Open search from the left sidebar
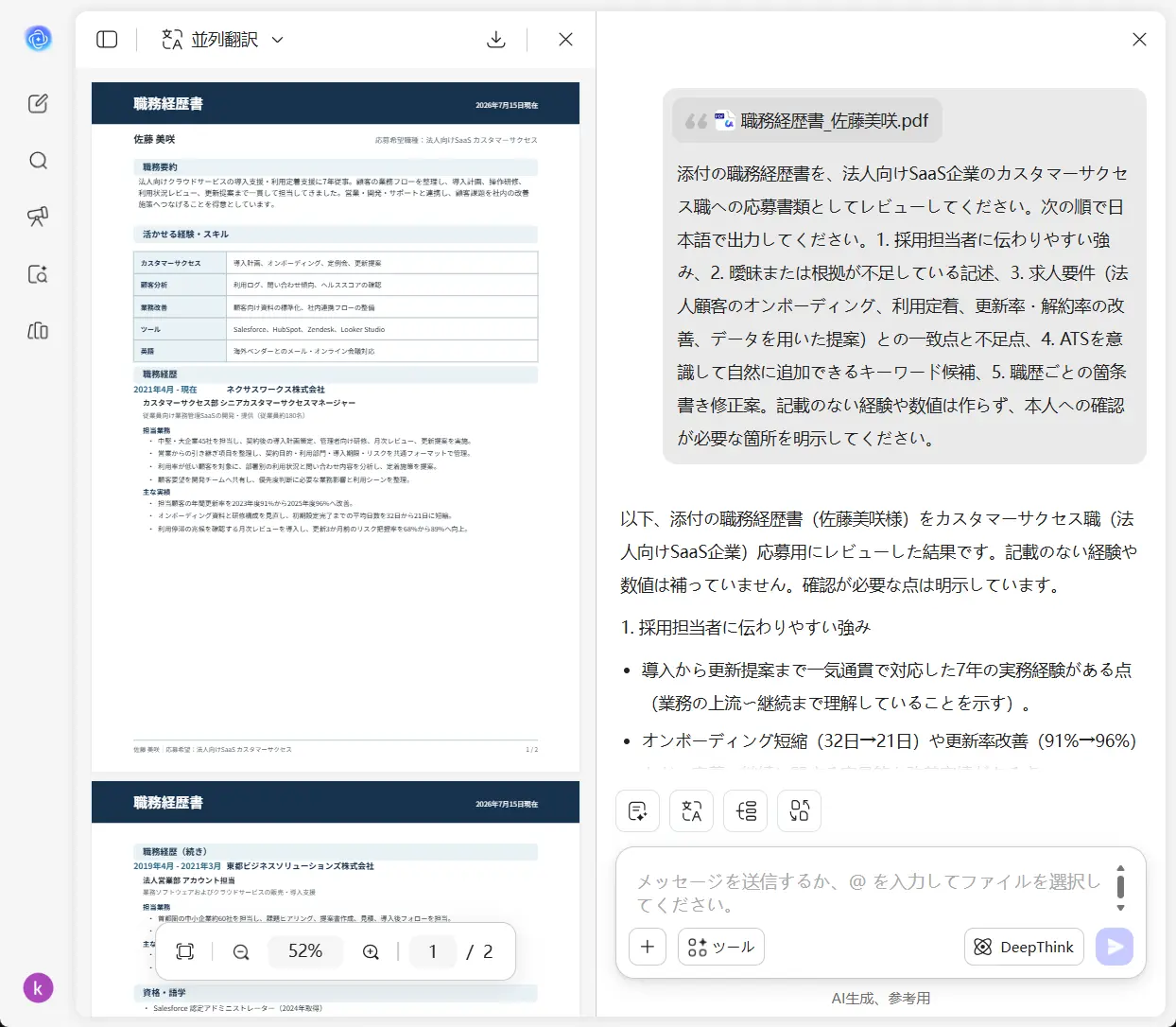Screen dimensions: 1176x1027 38,161
